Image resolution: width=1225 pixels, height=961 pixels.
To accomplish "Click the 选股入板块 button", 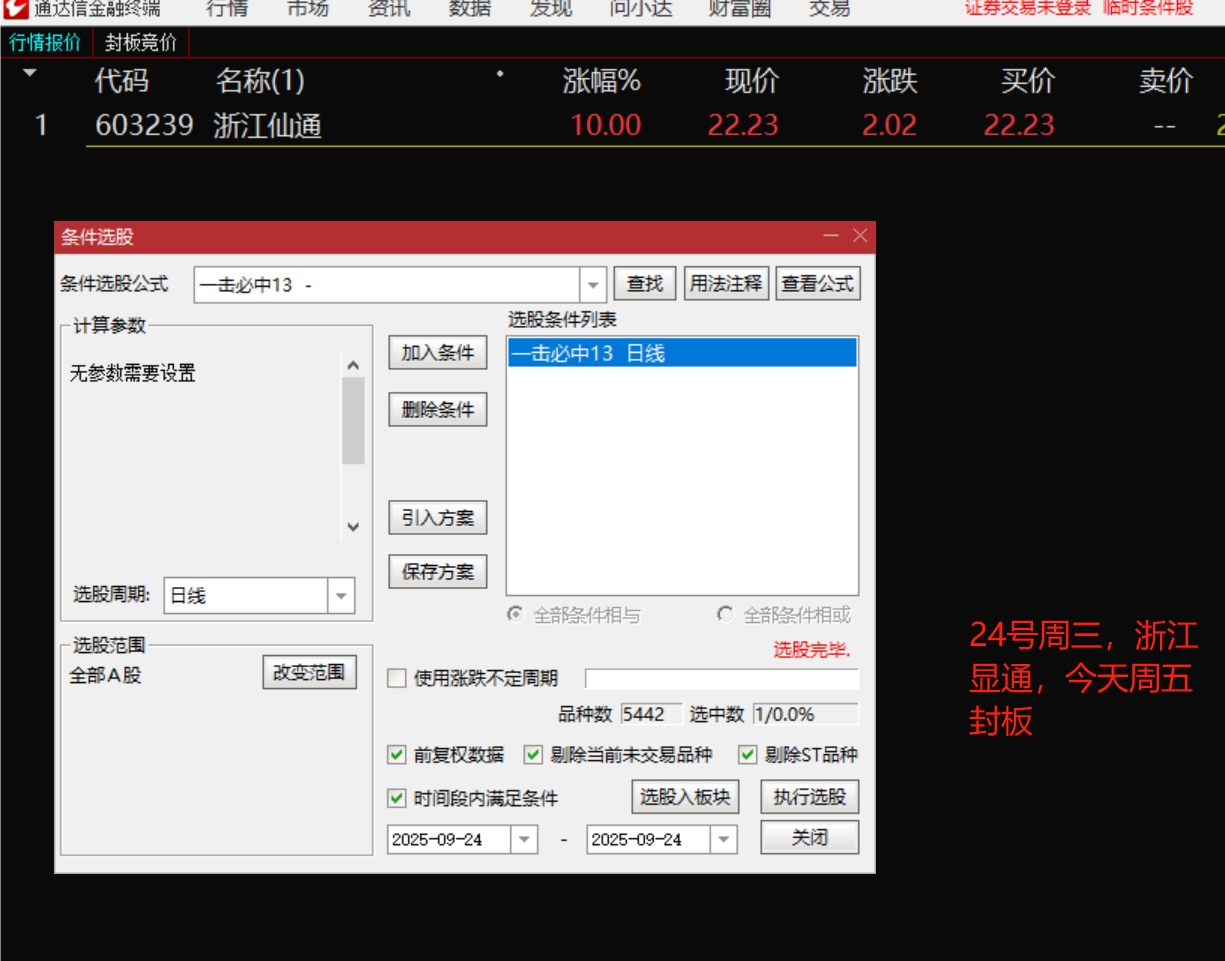I will (685, 797).
